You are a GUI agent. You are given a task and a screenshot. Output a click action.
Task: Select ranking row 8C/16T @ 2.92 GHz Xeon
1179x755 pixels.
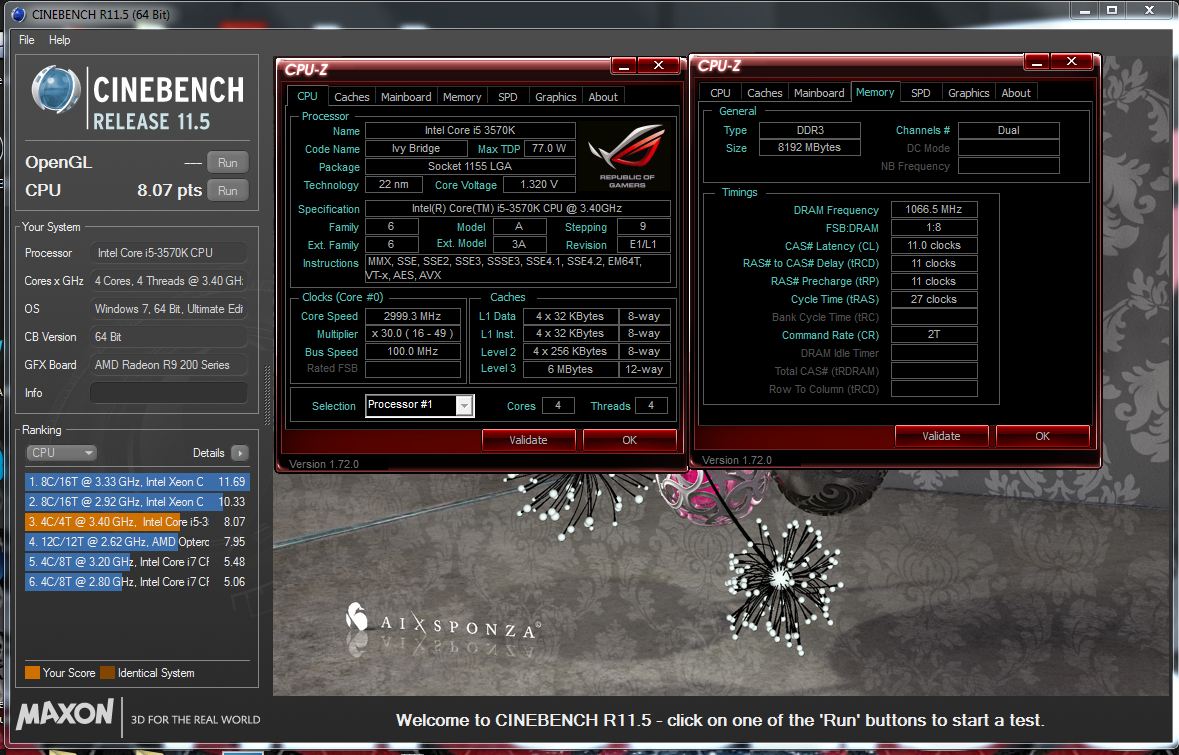(x=137, y=502)
